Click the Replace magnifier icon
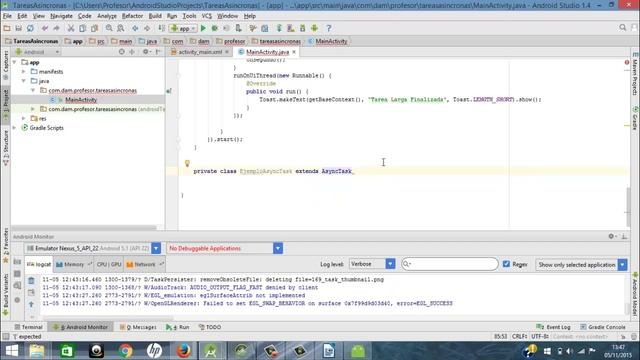 (x=121, y=28)
